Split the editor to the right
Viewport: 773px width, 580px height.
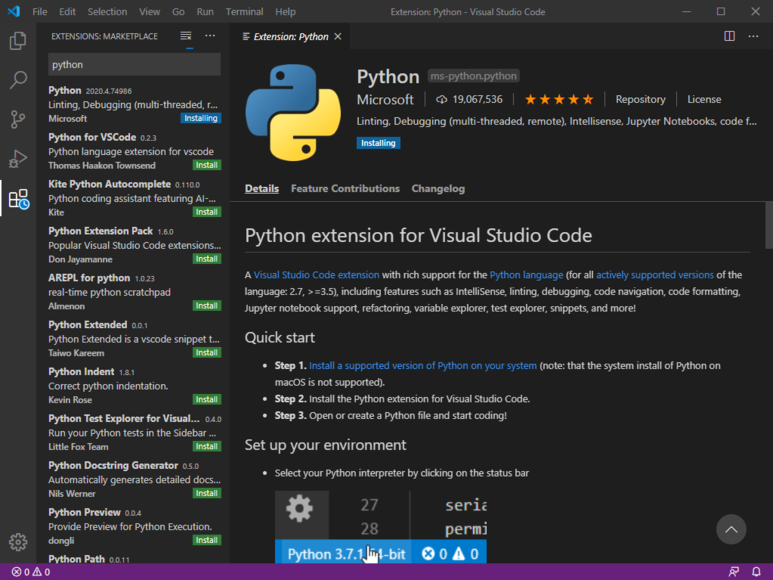[x=729, y=36]
